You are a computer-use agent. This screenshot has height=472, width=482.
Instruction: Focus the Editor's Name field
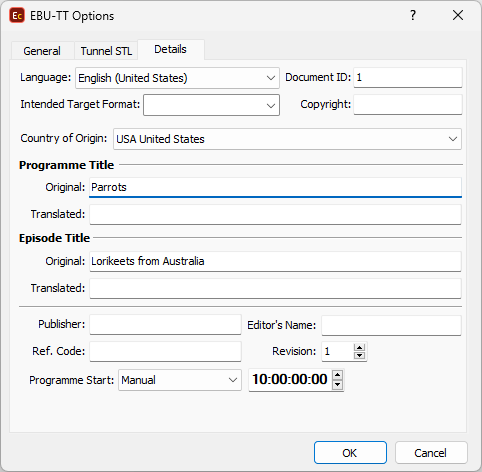(391, 325)
